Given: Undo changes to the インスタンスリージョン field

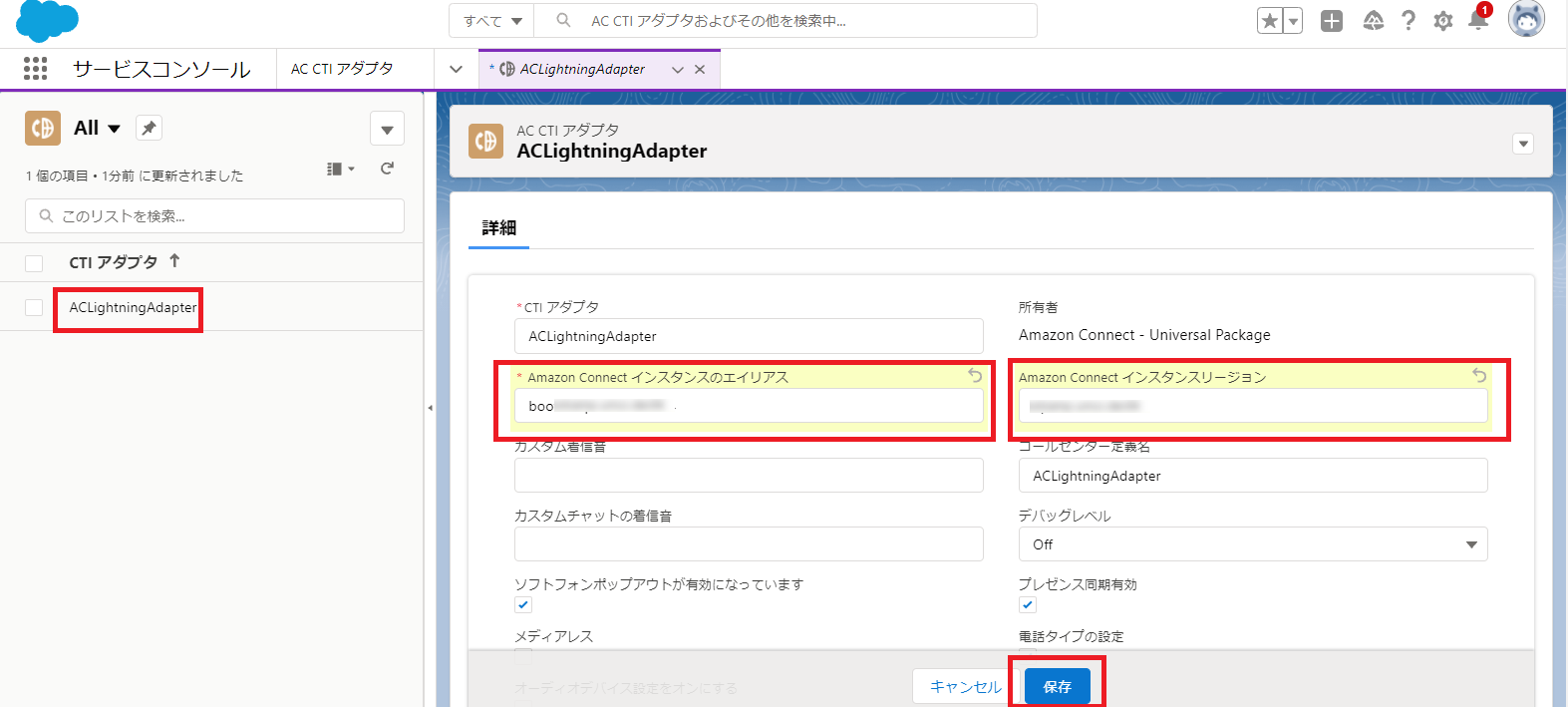Looking at the screenshot, I should (x=1479, y=376).
